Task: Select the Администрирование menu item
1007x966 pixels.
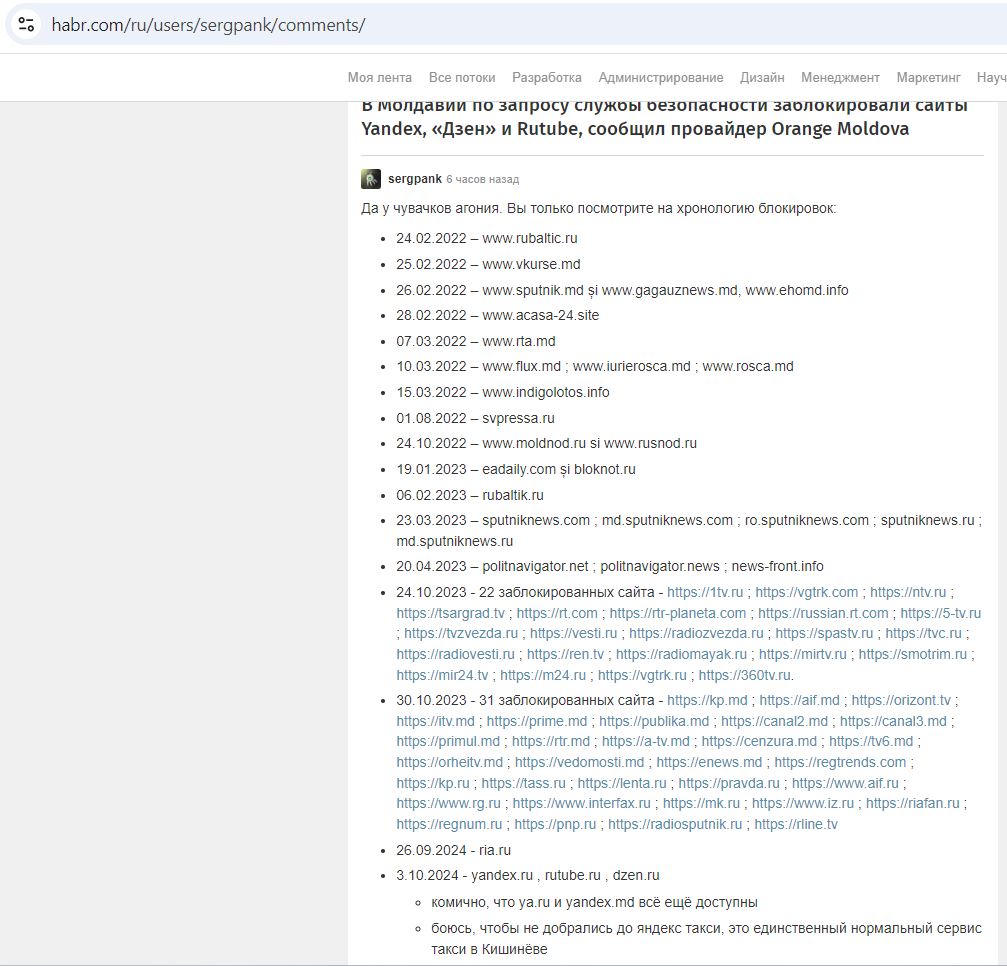Action: point(661,78)
